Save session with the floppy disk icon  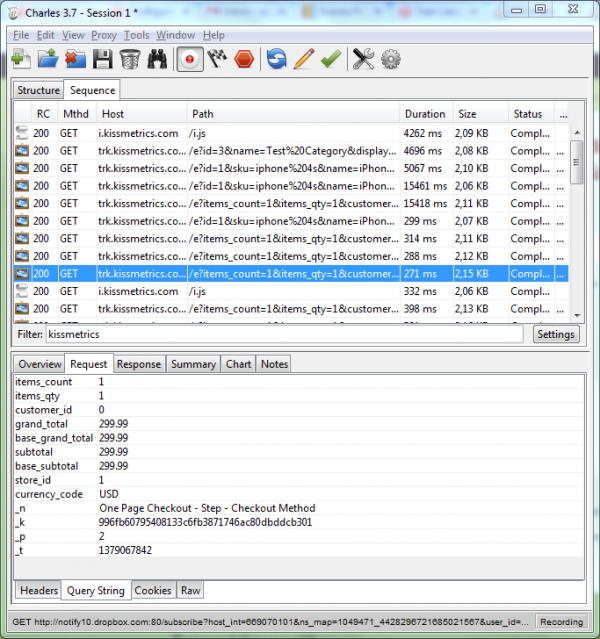(x=103, y=59)
